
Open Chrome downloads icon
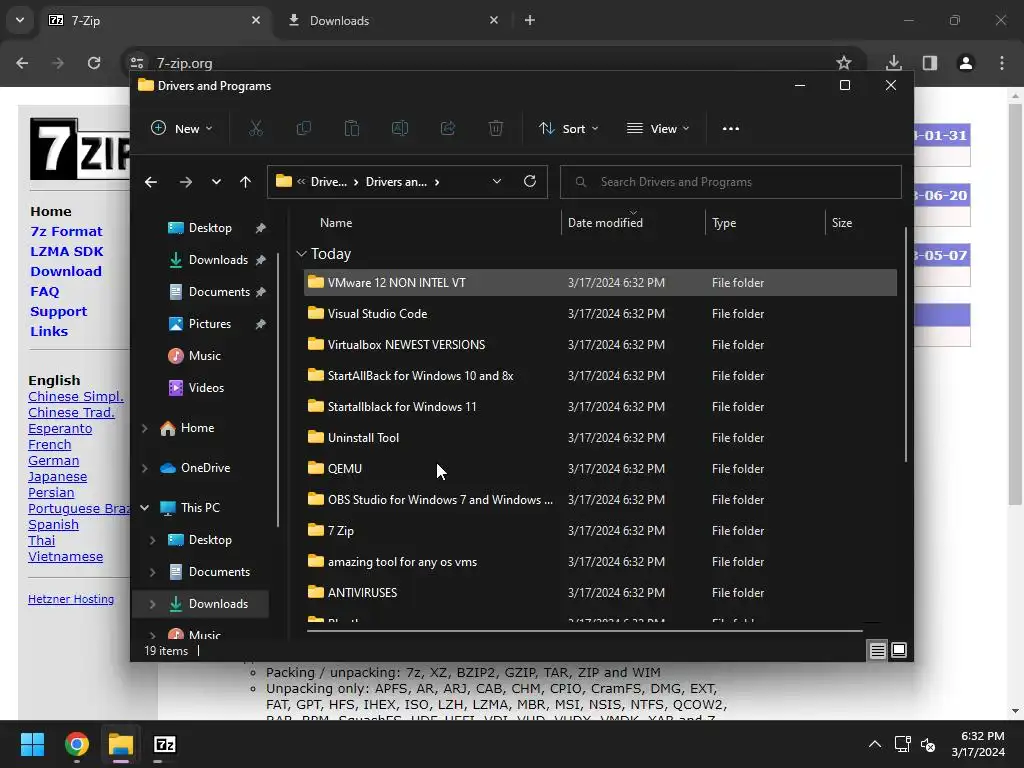coord(894,63)
